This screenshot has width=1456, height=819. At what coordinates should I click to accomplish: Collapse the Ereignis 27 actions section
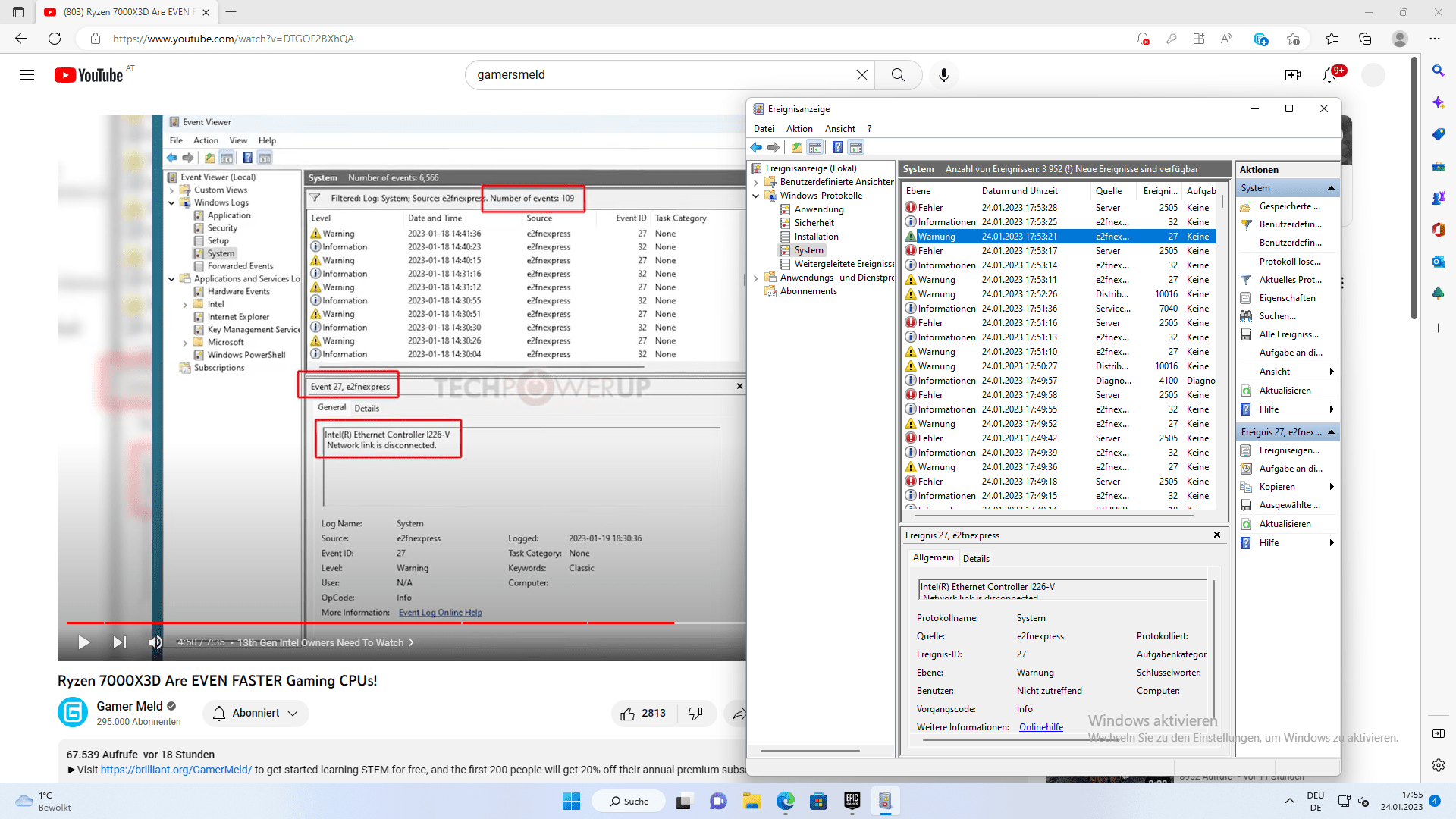tap(1331, 432)
